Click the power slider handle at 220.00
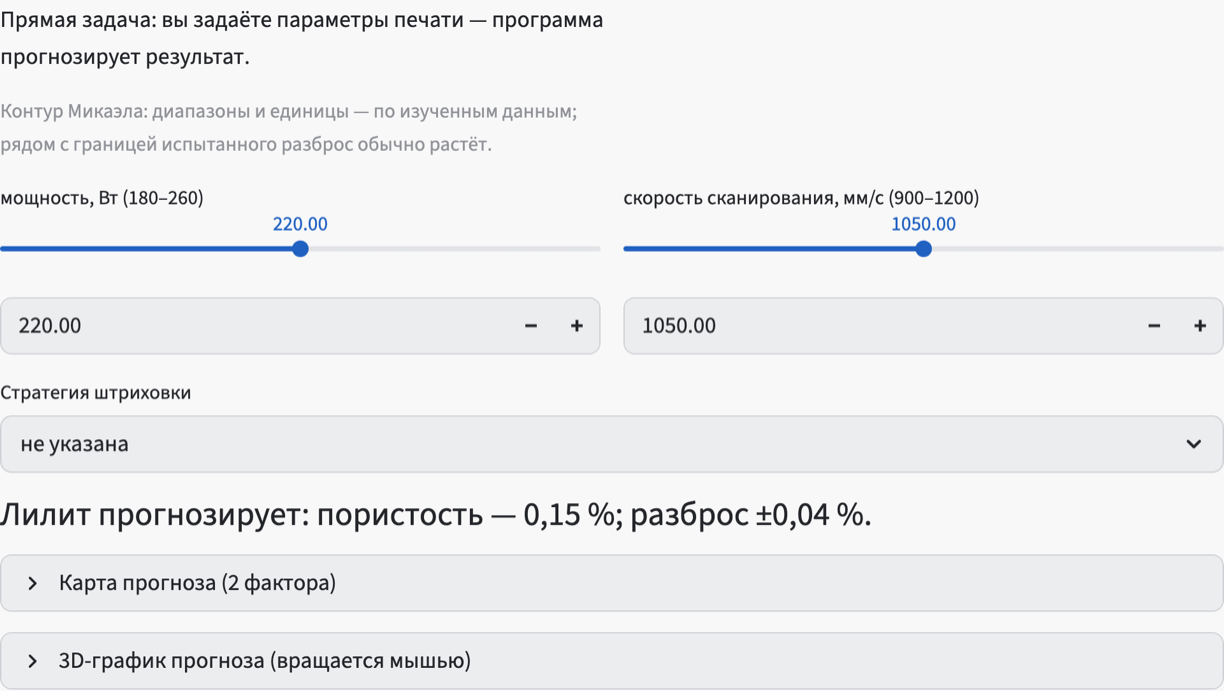The width and height of the screenshot is (1224, 691). coord(300,249)
